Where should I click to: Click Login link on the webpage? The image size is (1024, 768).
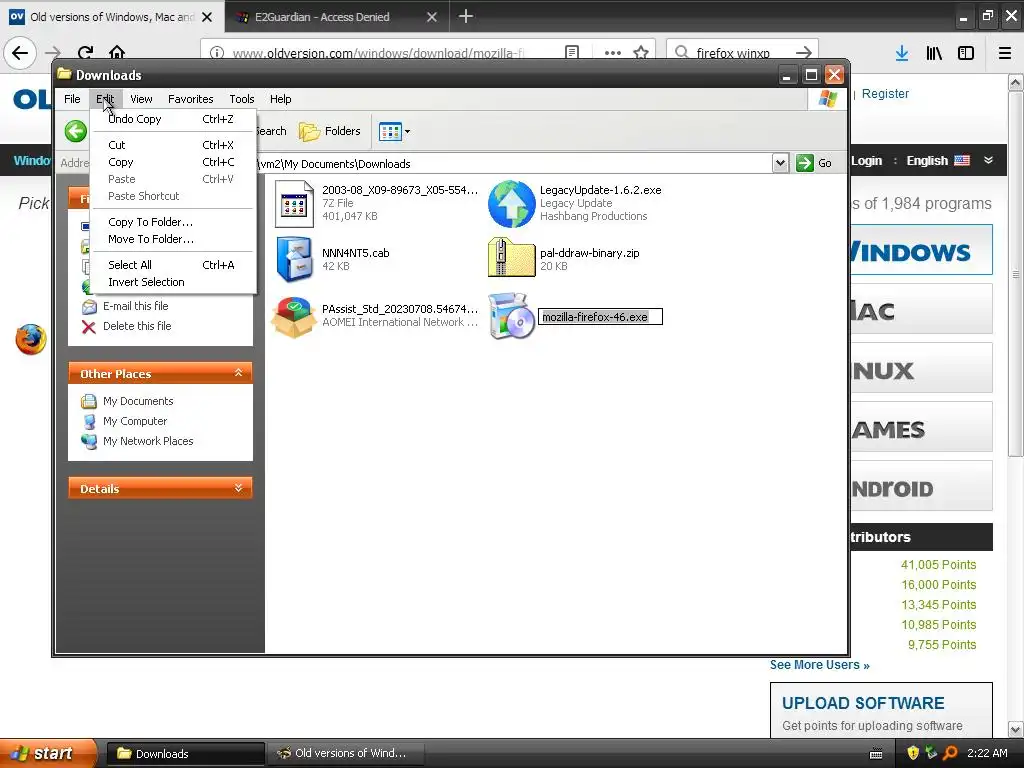point(866,161)
